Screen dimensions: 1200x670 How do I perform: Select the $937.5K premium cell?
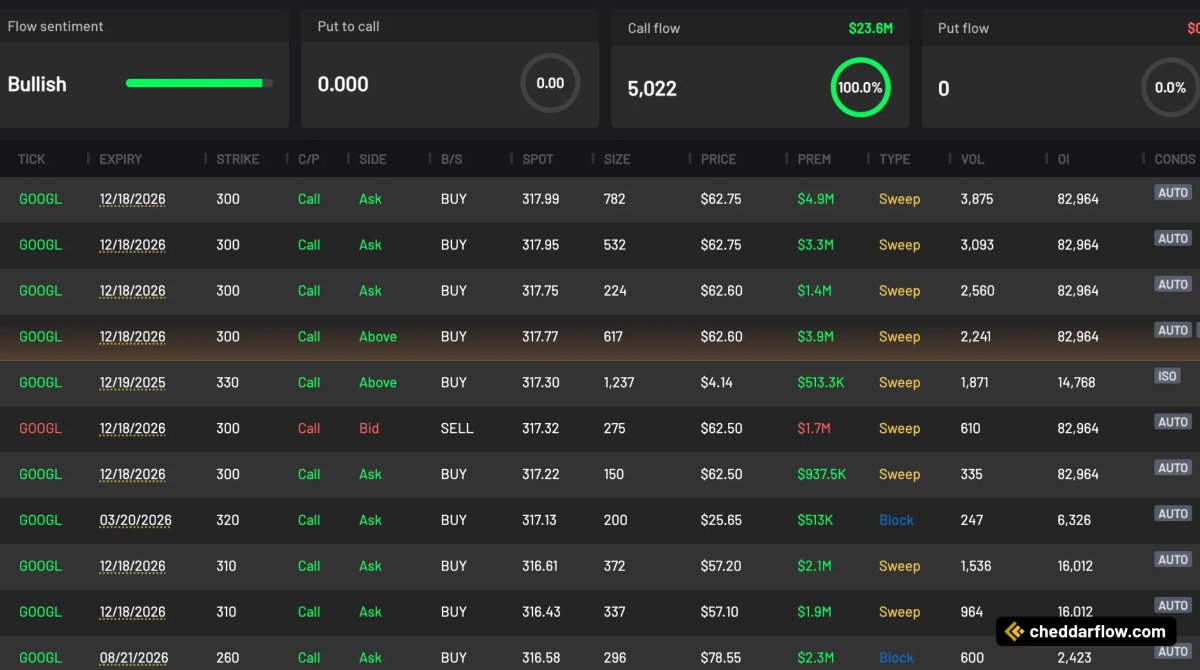821,474
